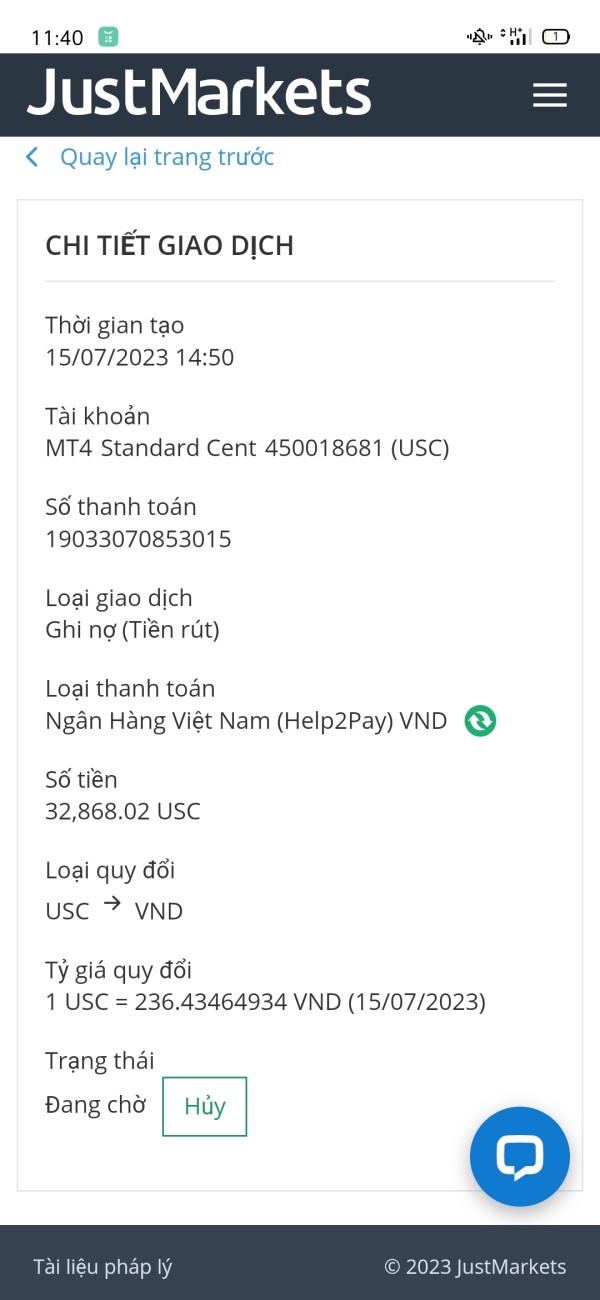Click the back chevron arrow icon

pyautogui.click(x=33, y=157)
